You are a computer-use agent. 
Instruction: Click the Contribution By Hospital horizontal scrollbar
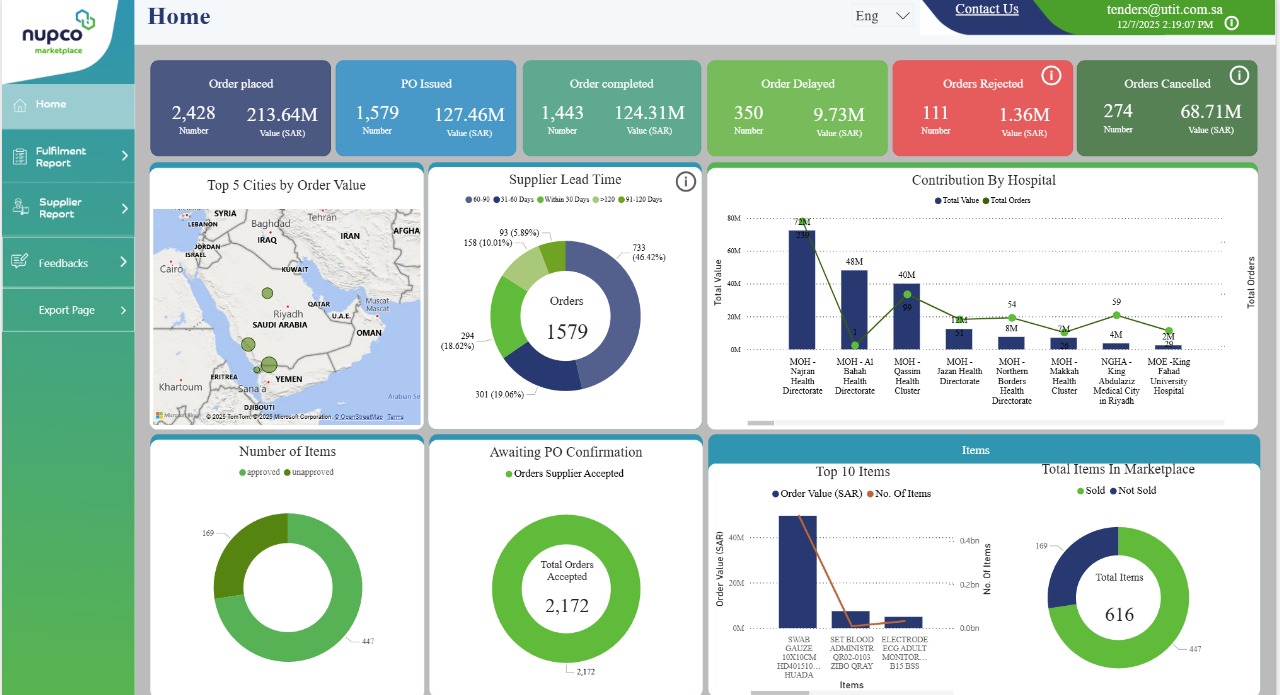click(x=761, y=423)
